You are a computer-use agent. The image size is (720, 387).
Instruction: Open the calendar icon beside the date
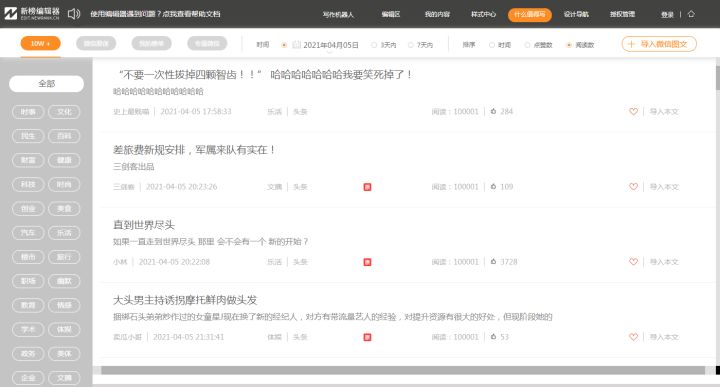point(297,45)
